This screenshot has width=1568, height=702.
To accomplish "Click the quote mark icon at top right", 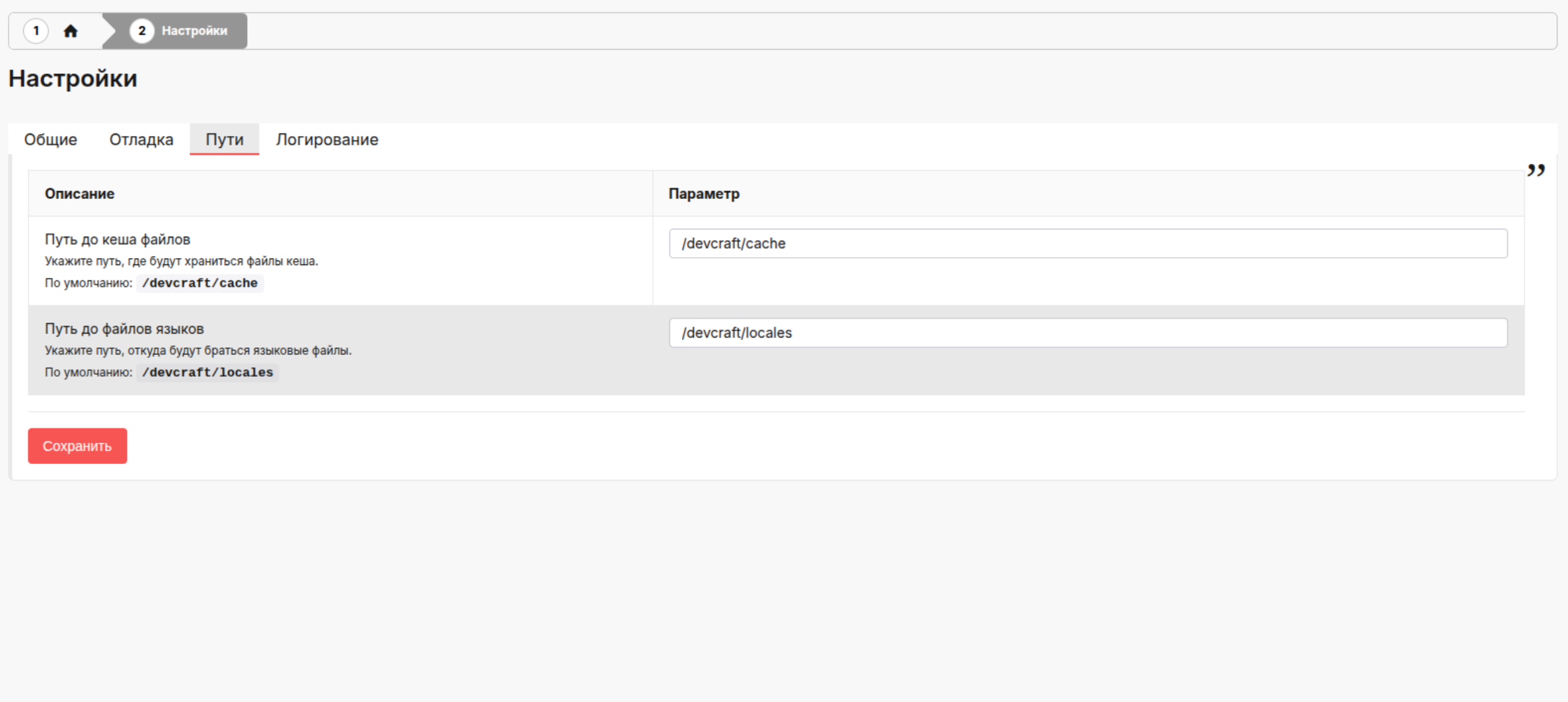I will (1536, 171).
